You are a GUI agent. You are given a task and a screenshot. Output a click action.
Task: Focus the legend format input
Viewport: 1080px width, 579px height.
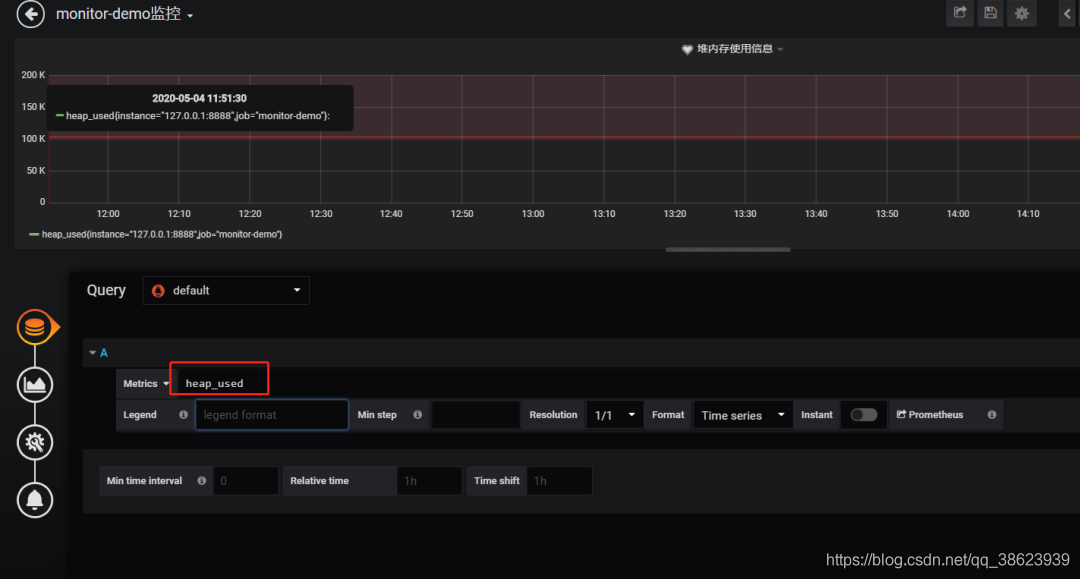coord(272,414)
